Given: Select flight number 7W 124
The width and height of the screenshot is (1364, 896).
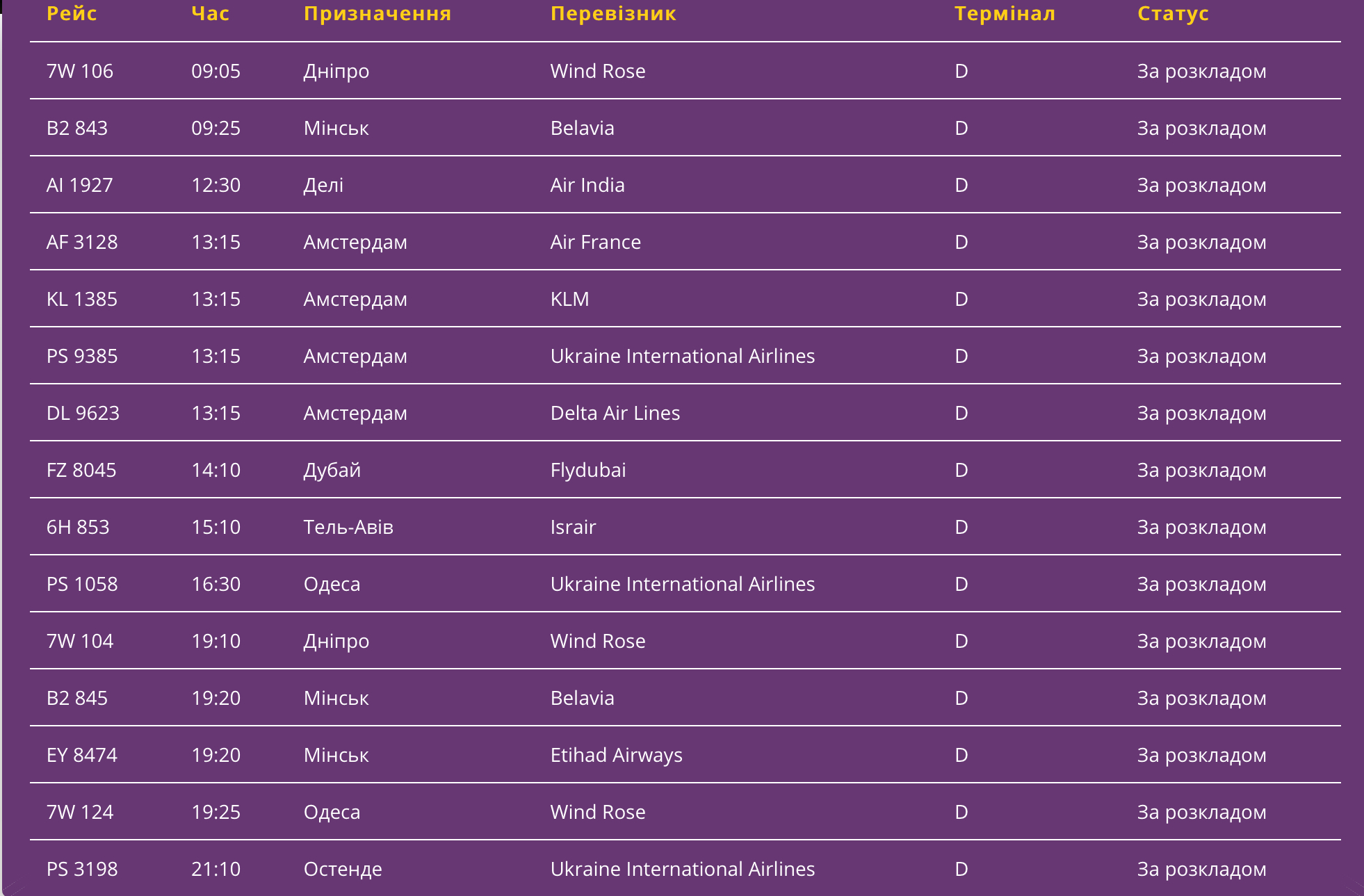Looking at the screenshot, I should coord(80,812).
